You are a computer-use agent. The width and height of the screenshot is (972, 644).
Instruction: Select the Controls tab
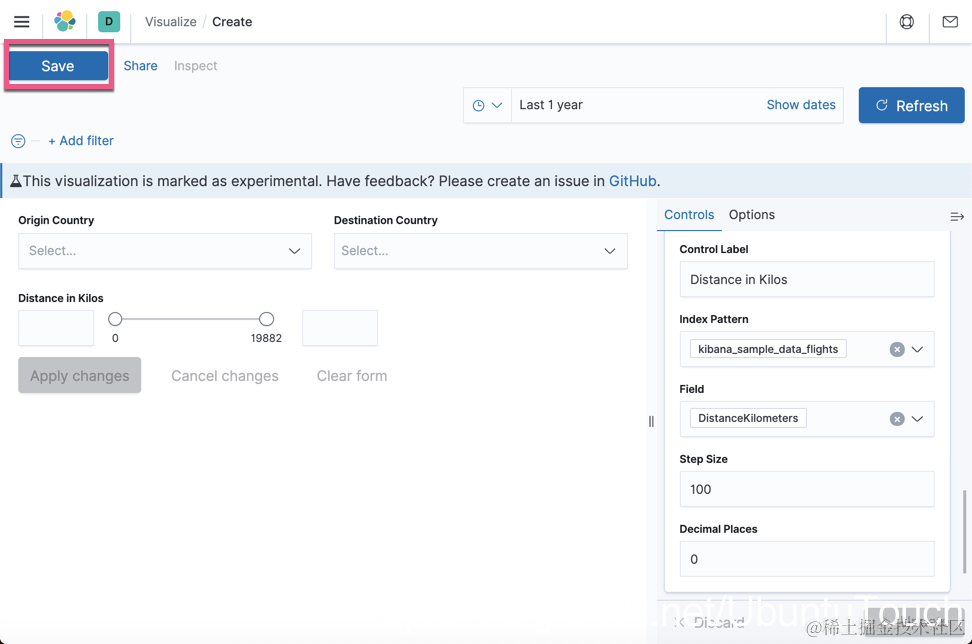[x=689, y=215]
